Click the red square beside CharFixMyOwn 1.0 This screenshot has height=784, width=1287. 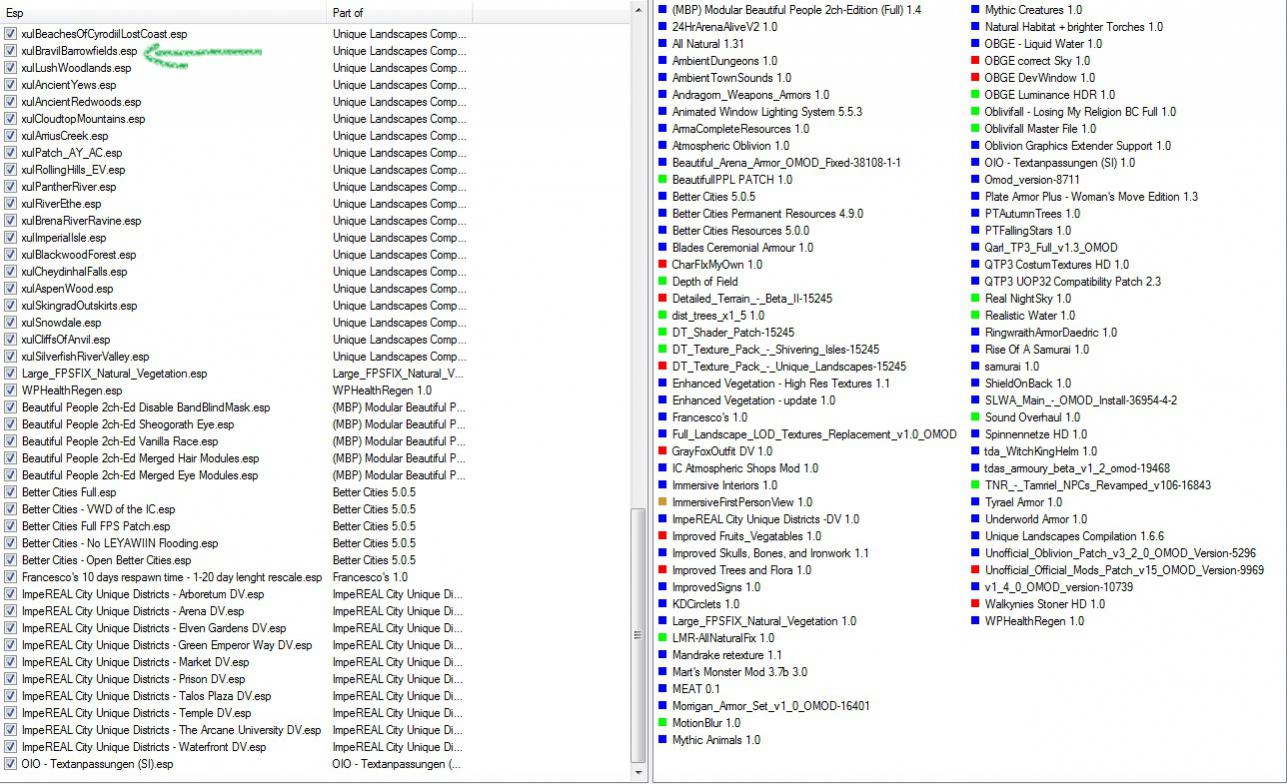pos(662,265)
